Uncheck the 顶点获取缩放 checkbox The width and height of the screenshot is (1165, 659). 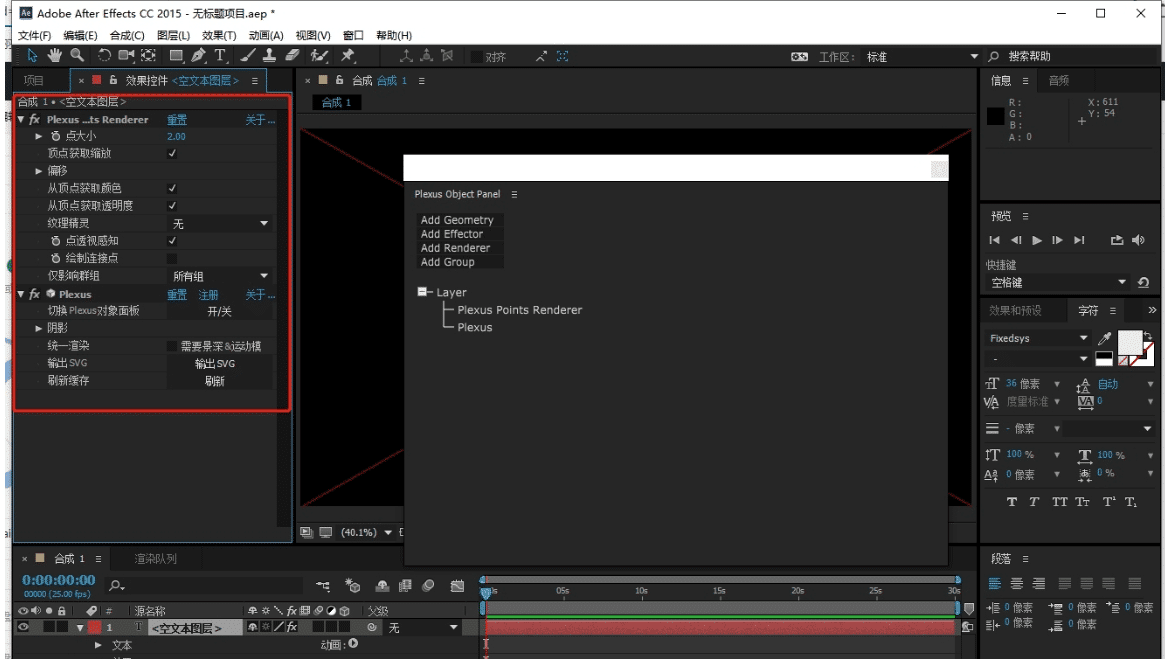click(172, 154)
